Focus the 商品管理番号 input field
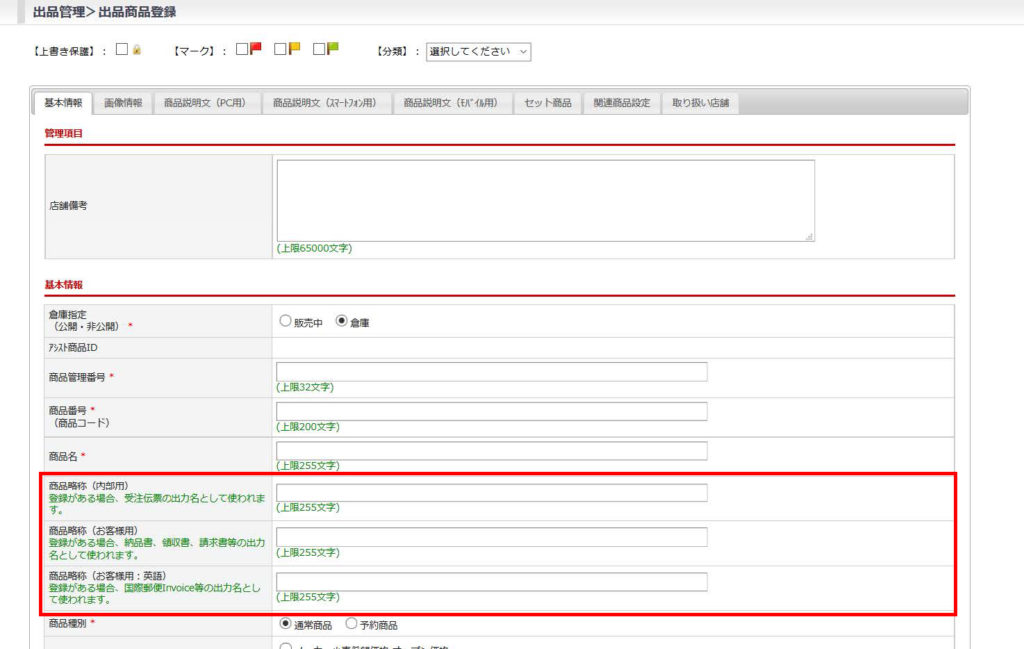The image size is (1024, 649). click(491, 372)
